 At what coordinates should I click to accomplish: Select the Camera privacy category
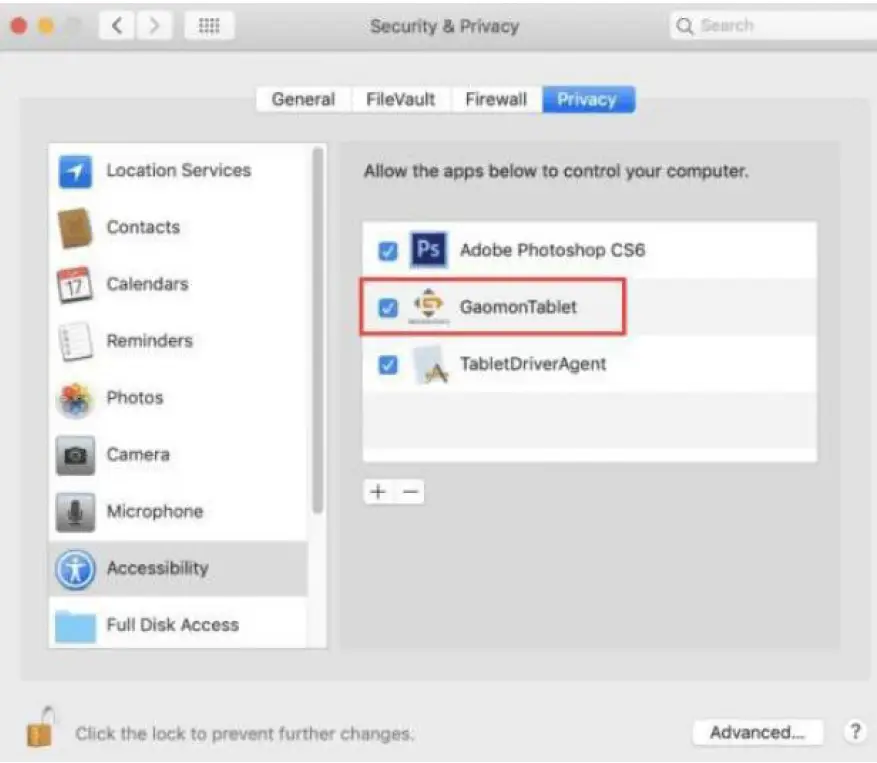point(178,454)
